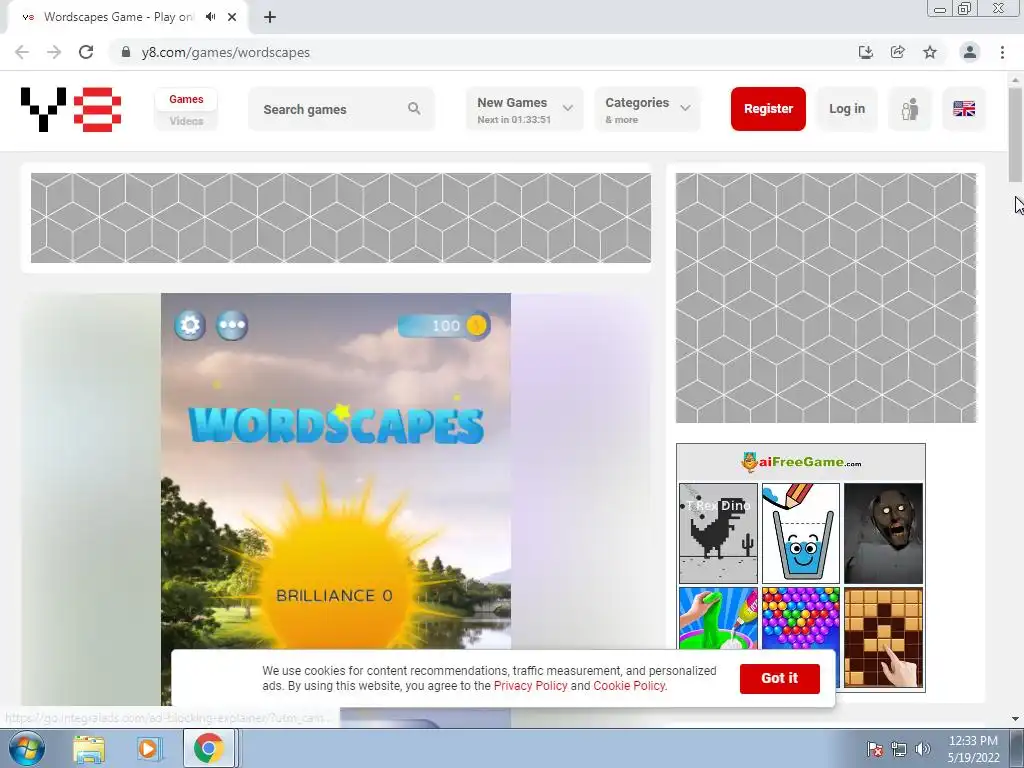Open the slime game thumbnail
The height and width of the screenshot is (768, 1024).
click(718, 618)
